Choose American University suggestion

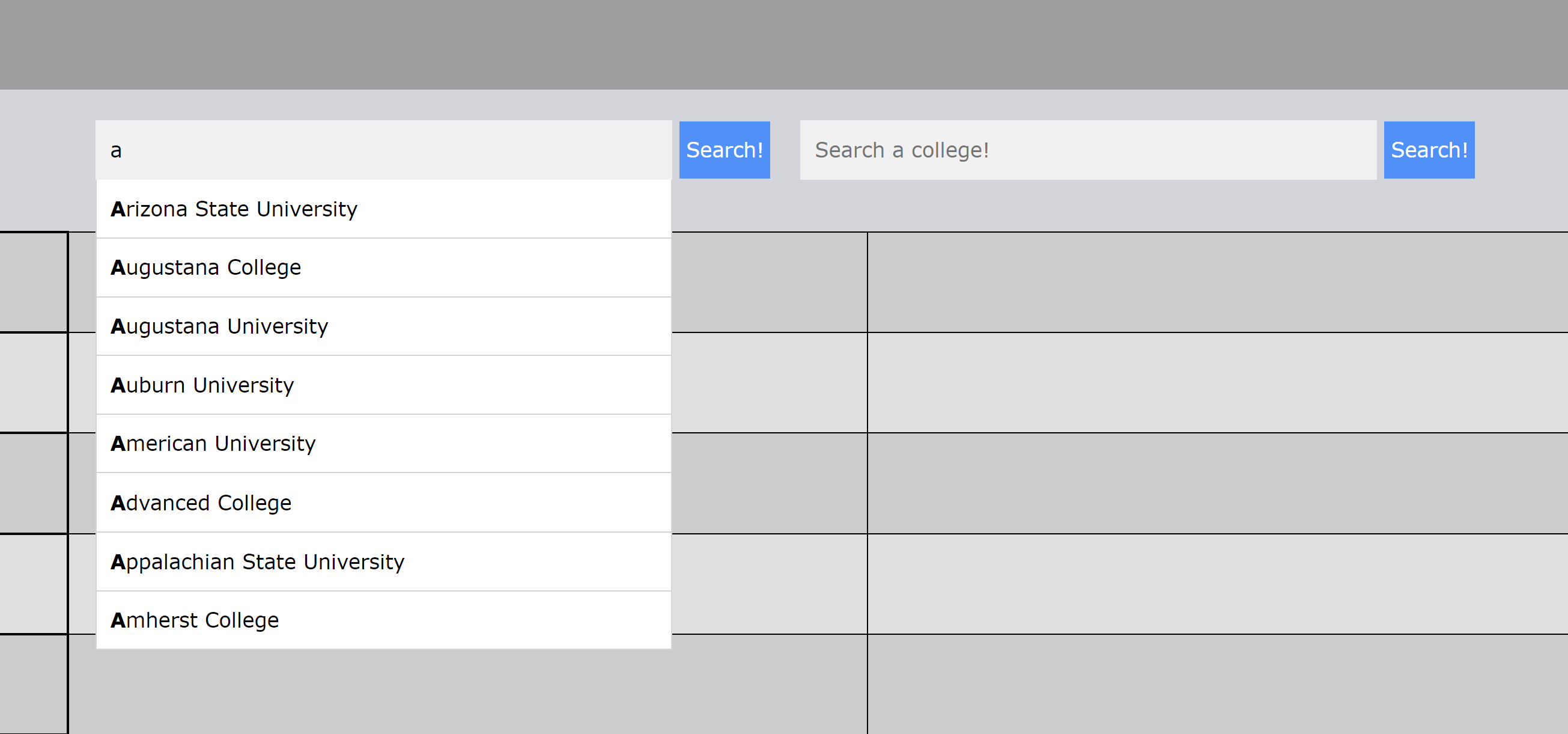pos(383,444)
